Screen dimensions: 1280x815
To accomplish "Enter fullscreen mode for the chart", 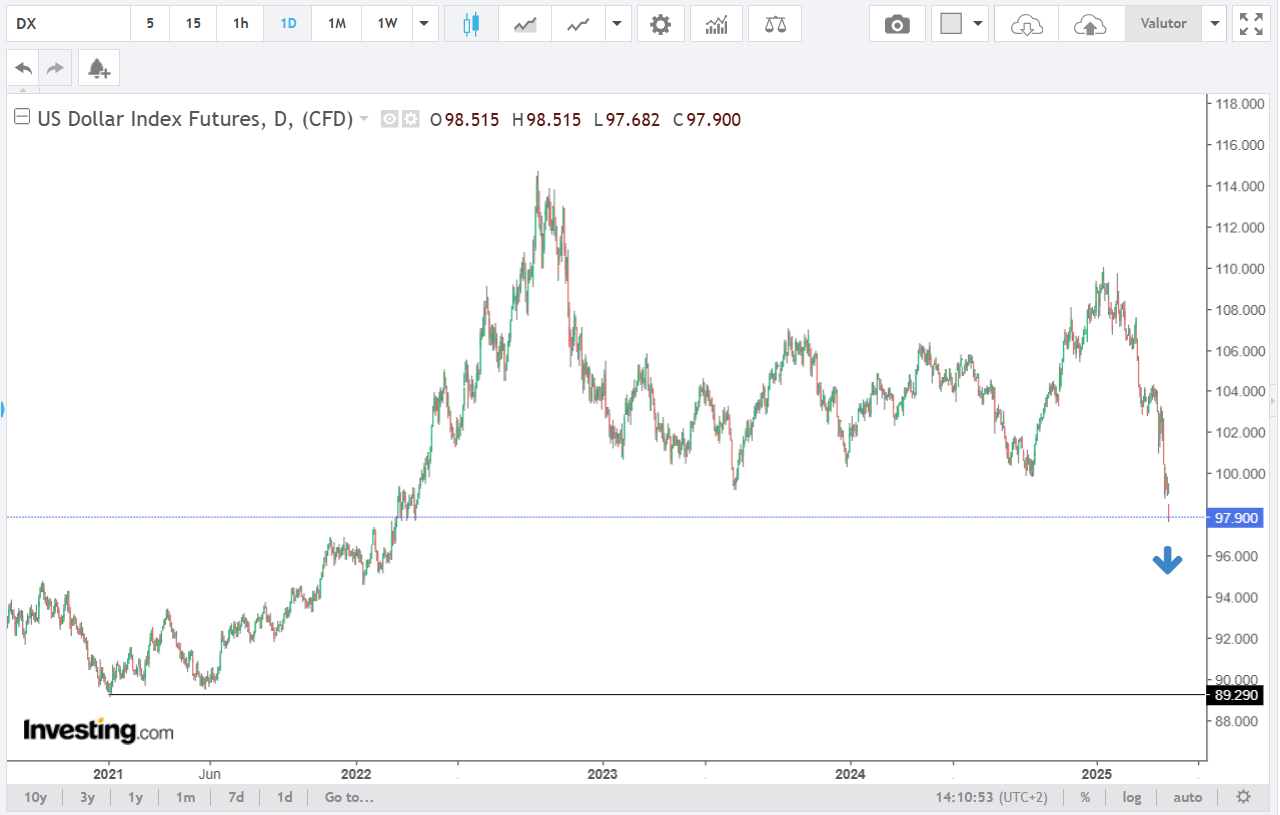I will 1251,24.
